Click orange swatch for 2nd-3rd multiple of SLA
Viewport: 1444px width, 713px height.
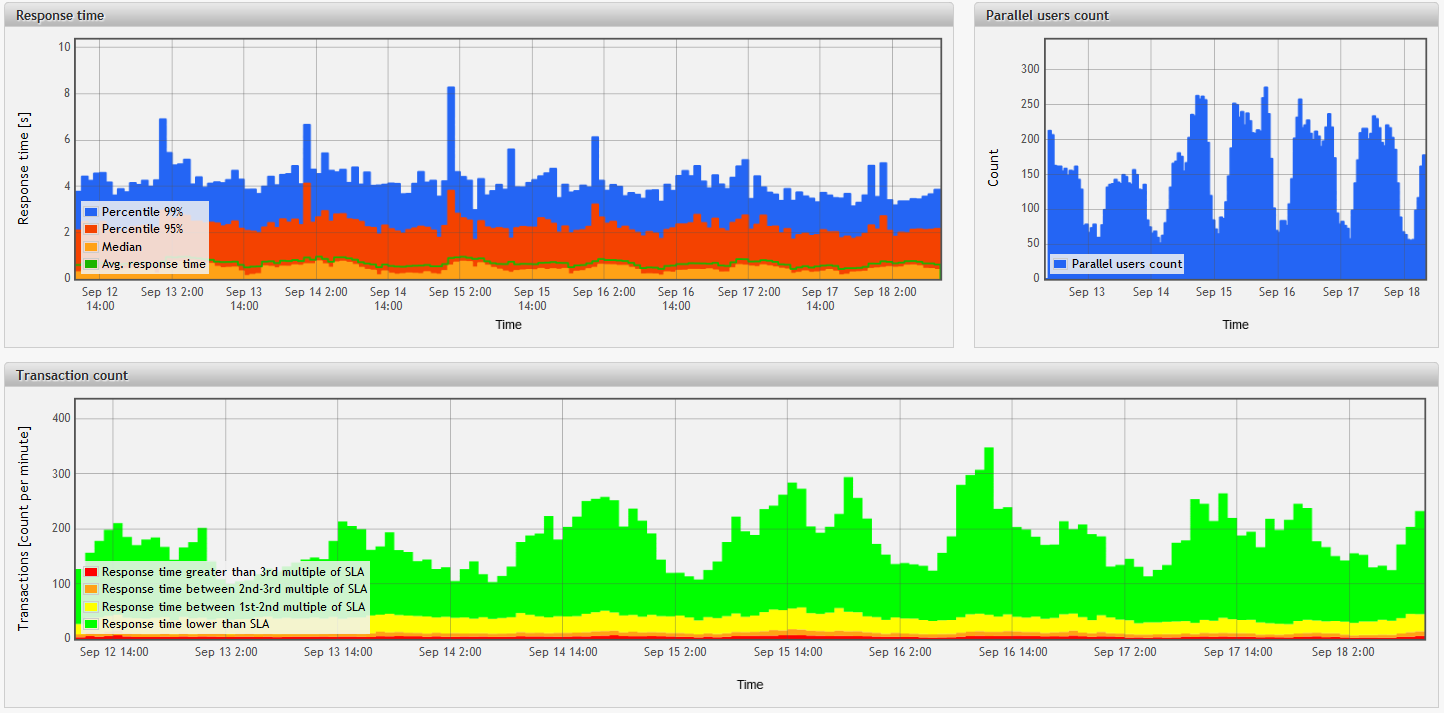pyautogui.click(x=91, y=589)
